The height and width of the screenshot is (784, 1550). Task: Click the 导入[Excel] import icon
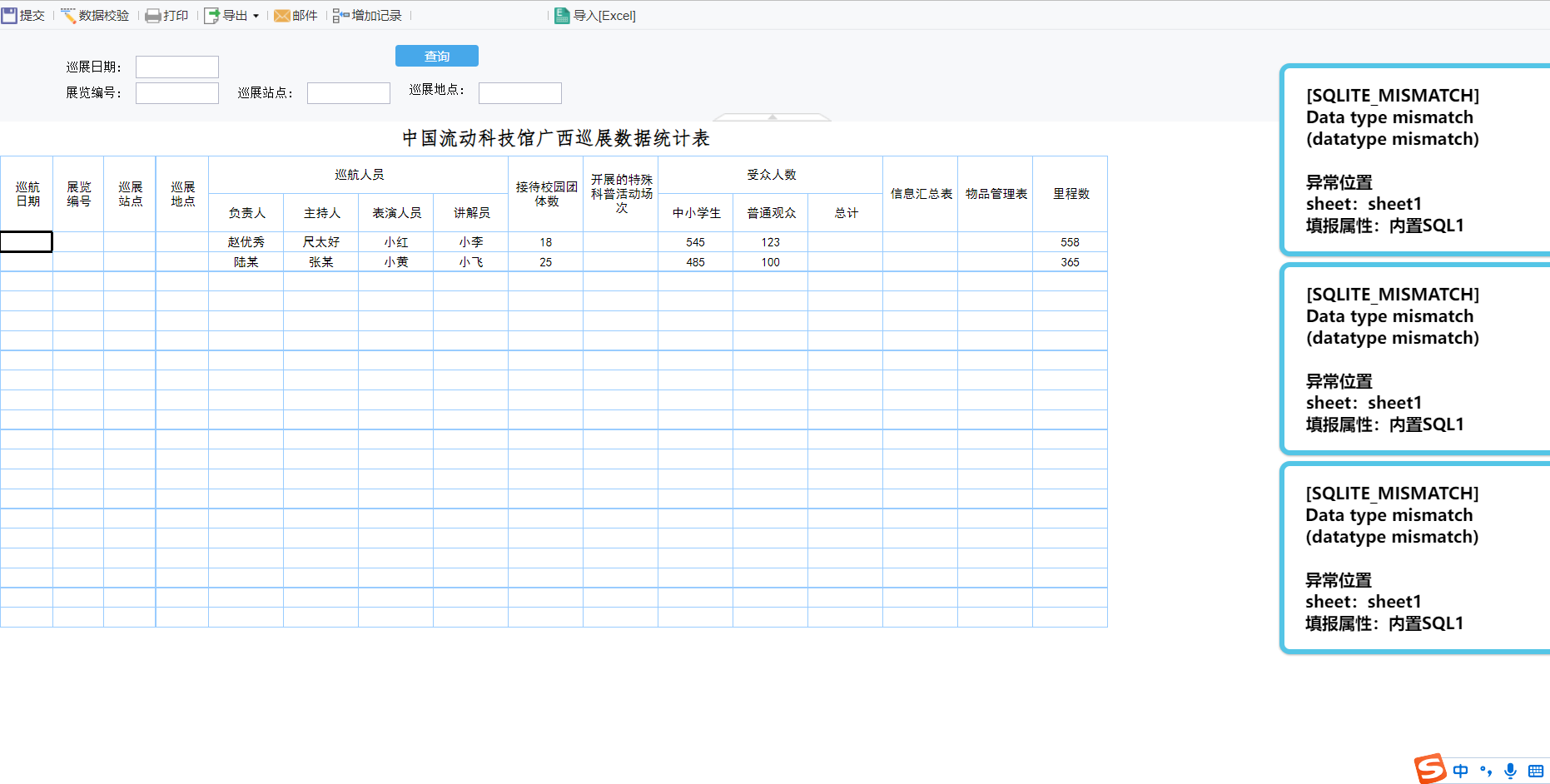(563, 16)
